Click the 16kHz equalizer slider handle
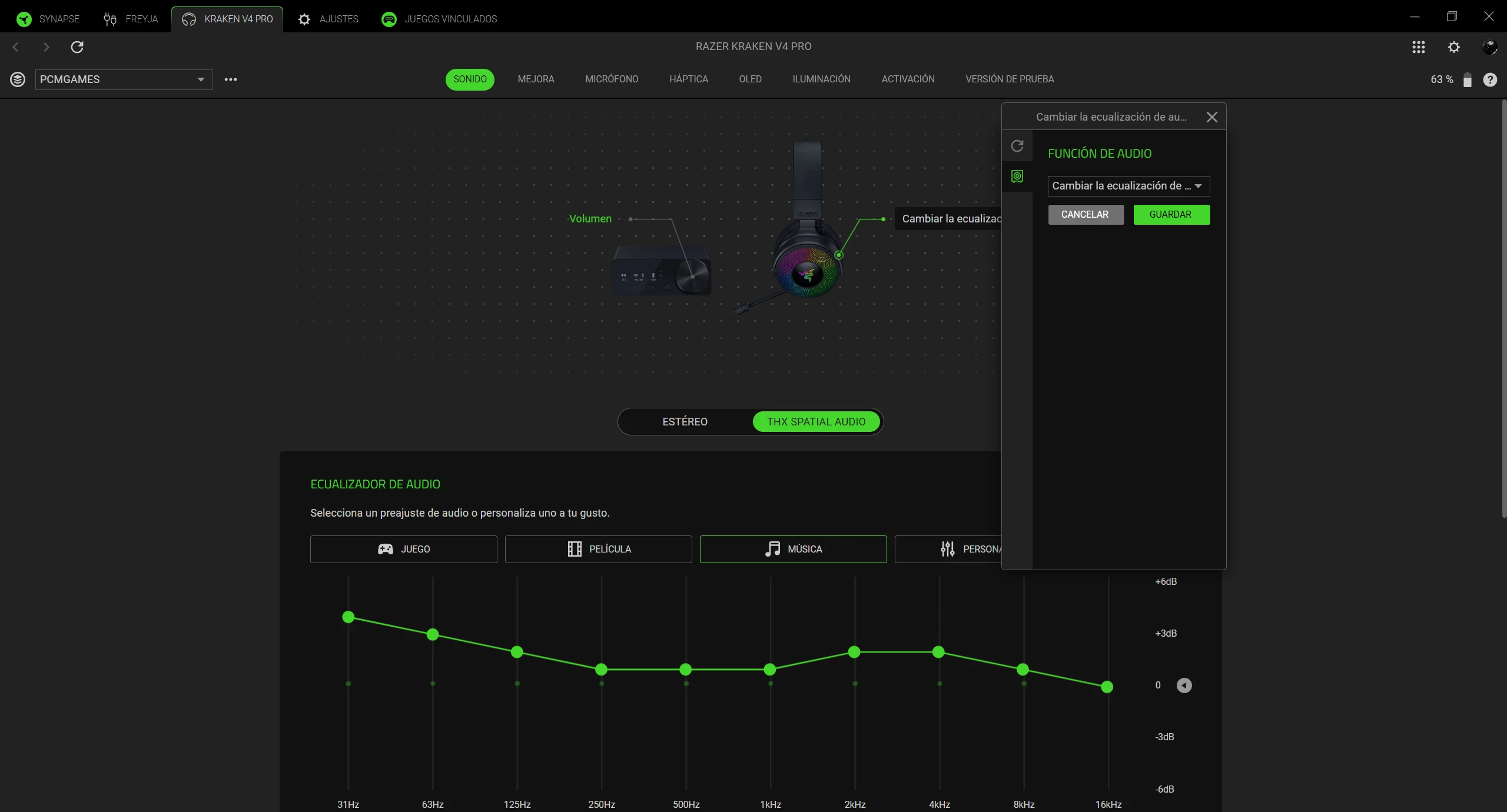 tap(1107, 687)
